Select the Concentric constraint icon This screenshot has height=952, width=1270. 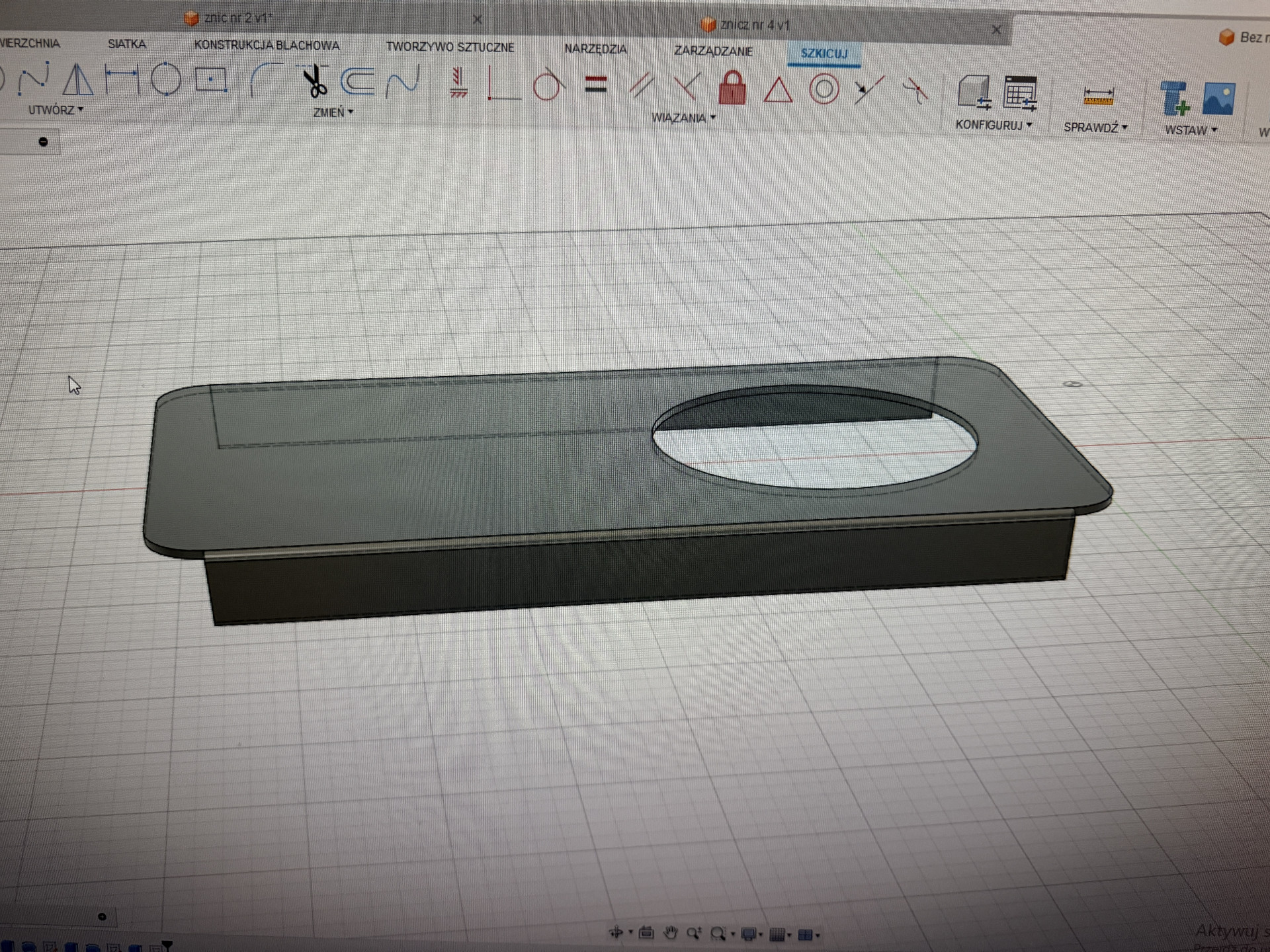point(824,89)
